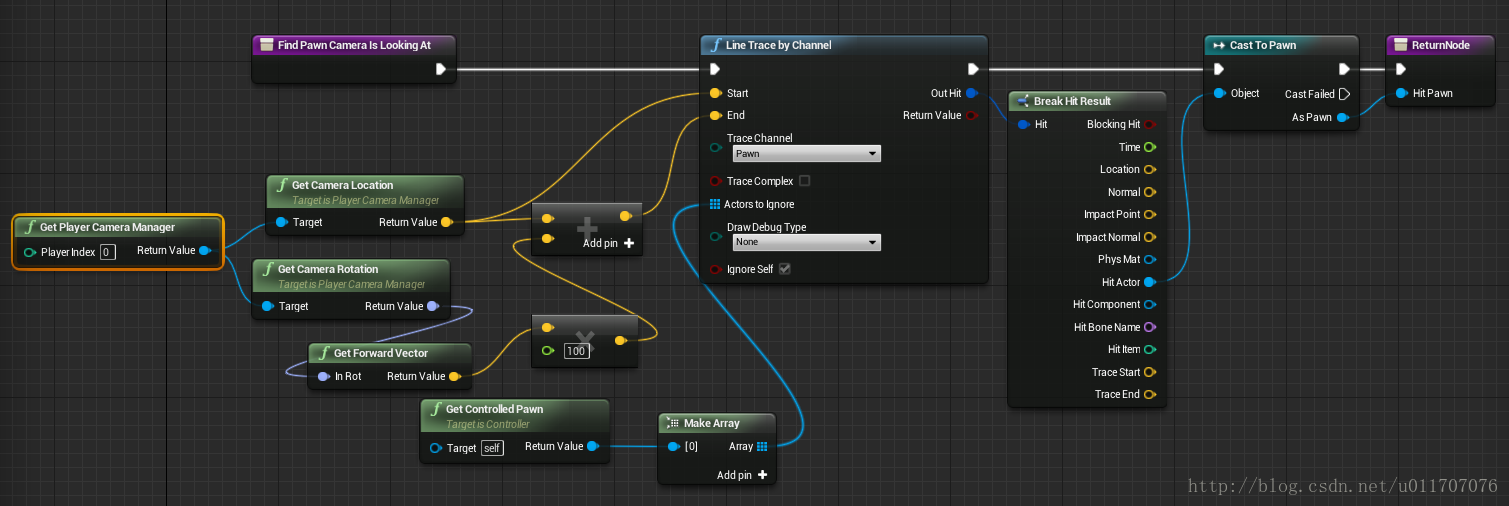Enable the Trace Complex checkbox

pos(805,181)
